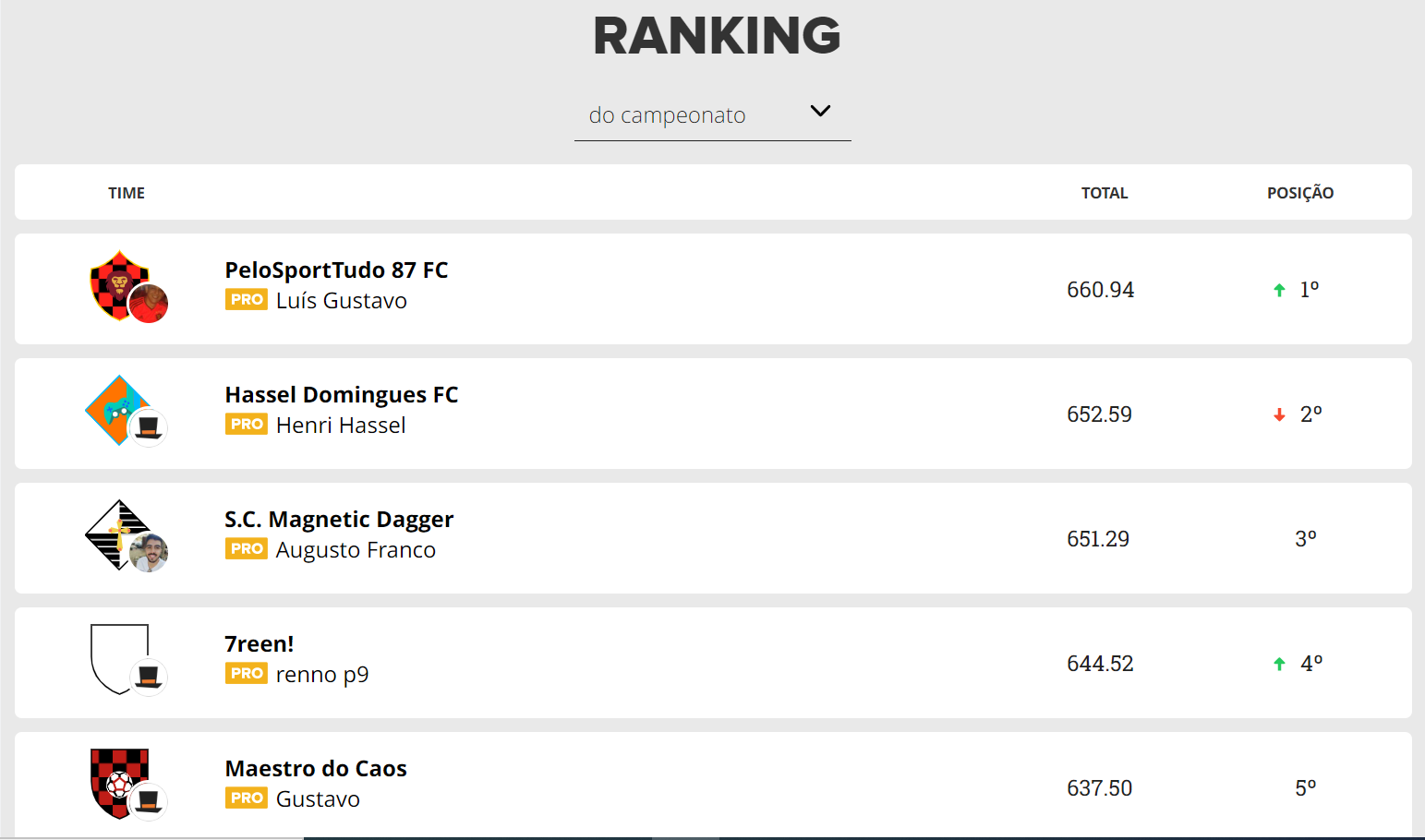
Task: Click S.C. Magnetic Dagger striped crest
Action: 118,534
